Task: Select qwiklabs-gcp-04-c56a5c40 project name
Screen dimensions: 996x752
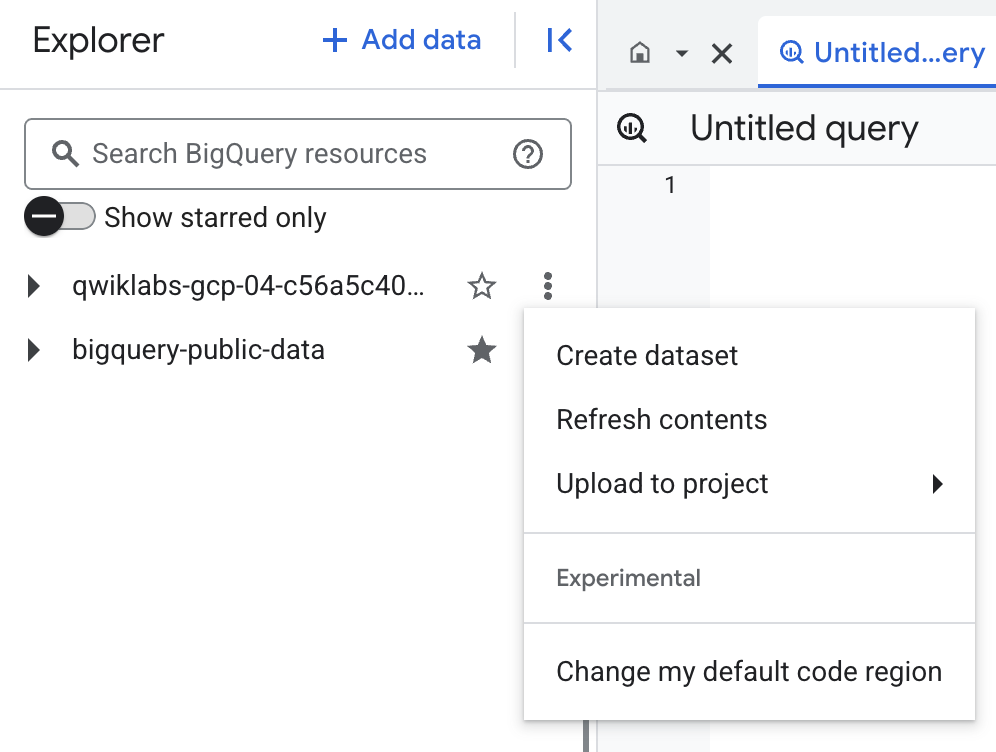Action: 248,286
